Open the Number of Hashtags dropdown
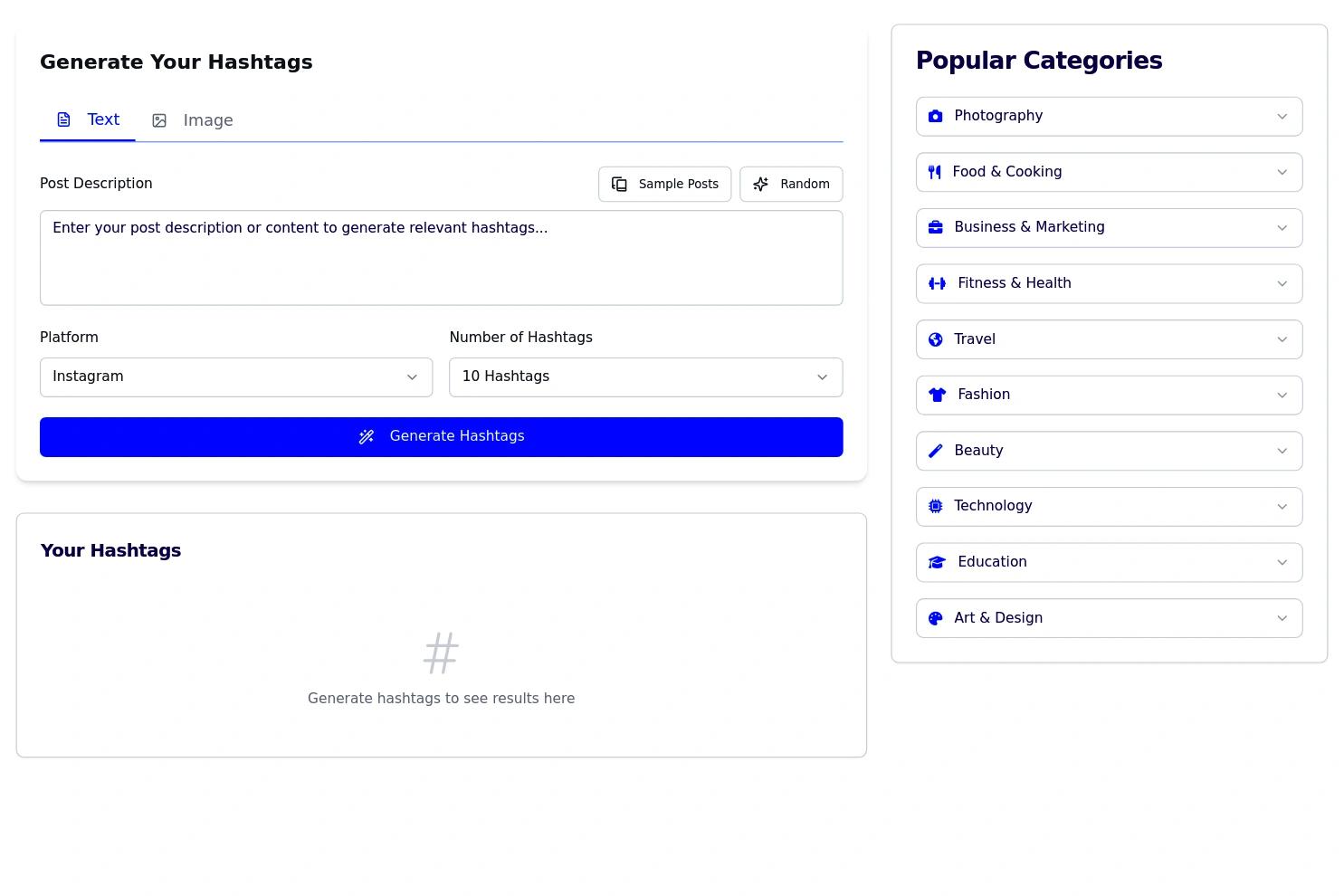The height and width of the screenshot is (896, 1344). [645, 377]
